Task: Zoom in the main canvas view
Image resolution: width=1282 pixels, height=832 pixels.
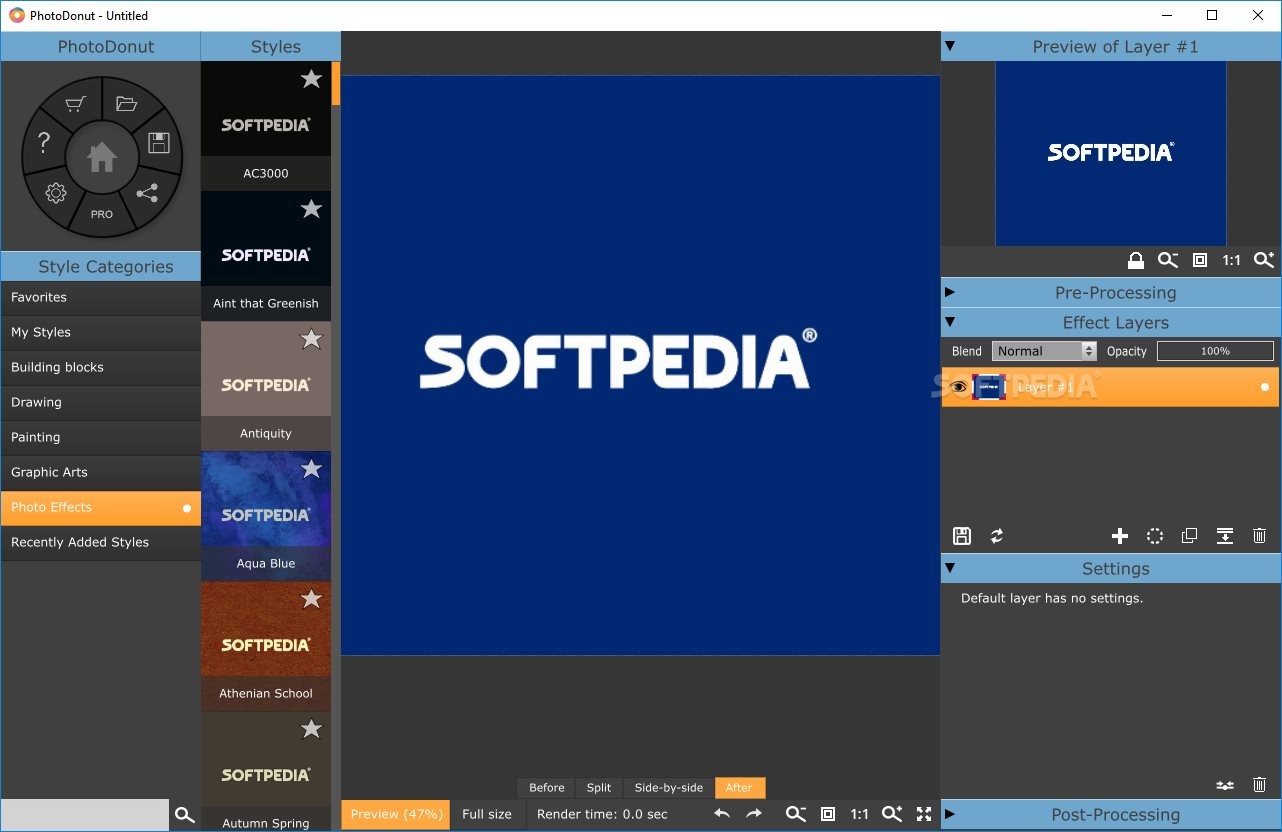Action: (892, 814)
